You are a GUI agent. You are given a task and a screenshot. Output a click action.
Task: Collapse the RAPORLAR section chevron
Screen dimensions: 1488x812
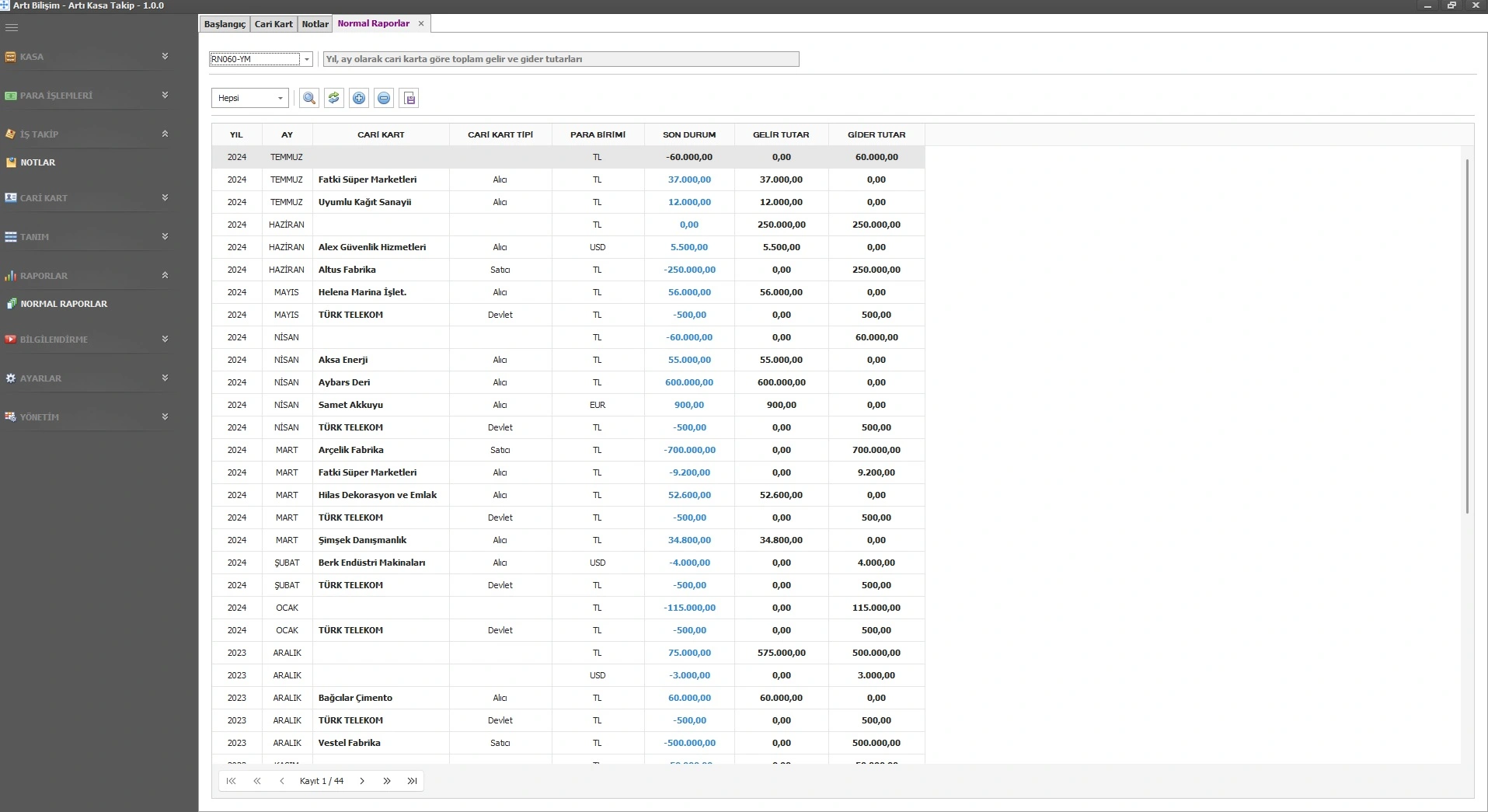[165, 275]
